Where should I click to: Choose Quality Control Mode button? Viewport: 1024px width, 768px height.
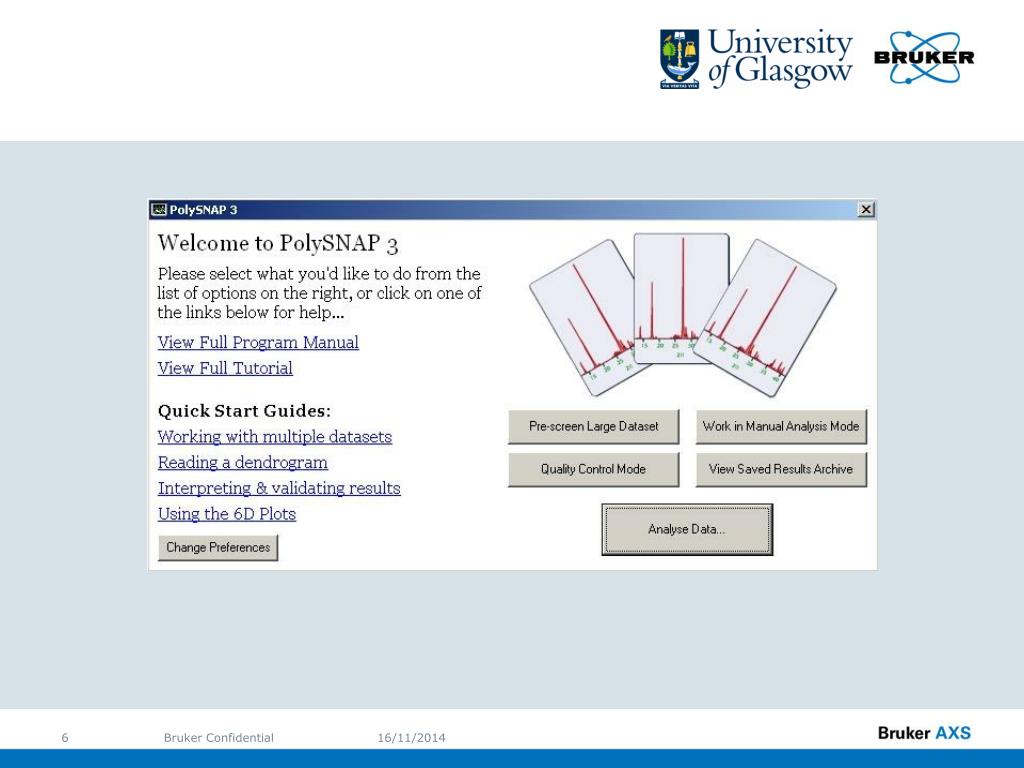594,469
